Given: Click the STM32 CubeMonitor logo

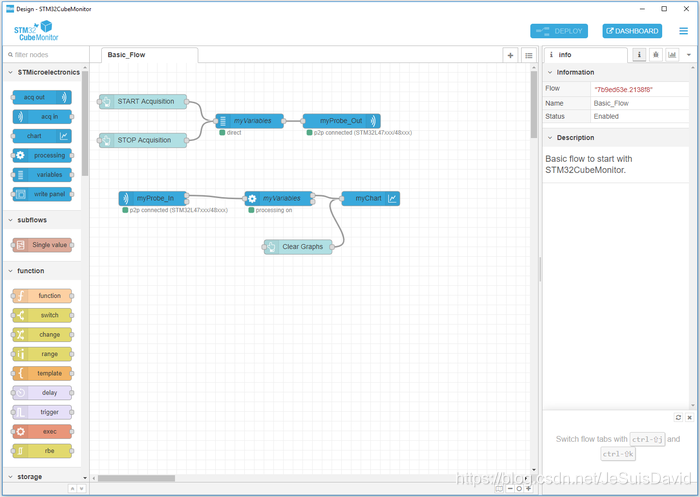Looking at the screenshot, I should point(36,31).
